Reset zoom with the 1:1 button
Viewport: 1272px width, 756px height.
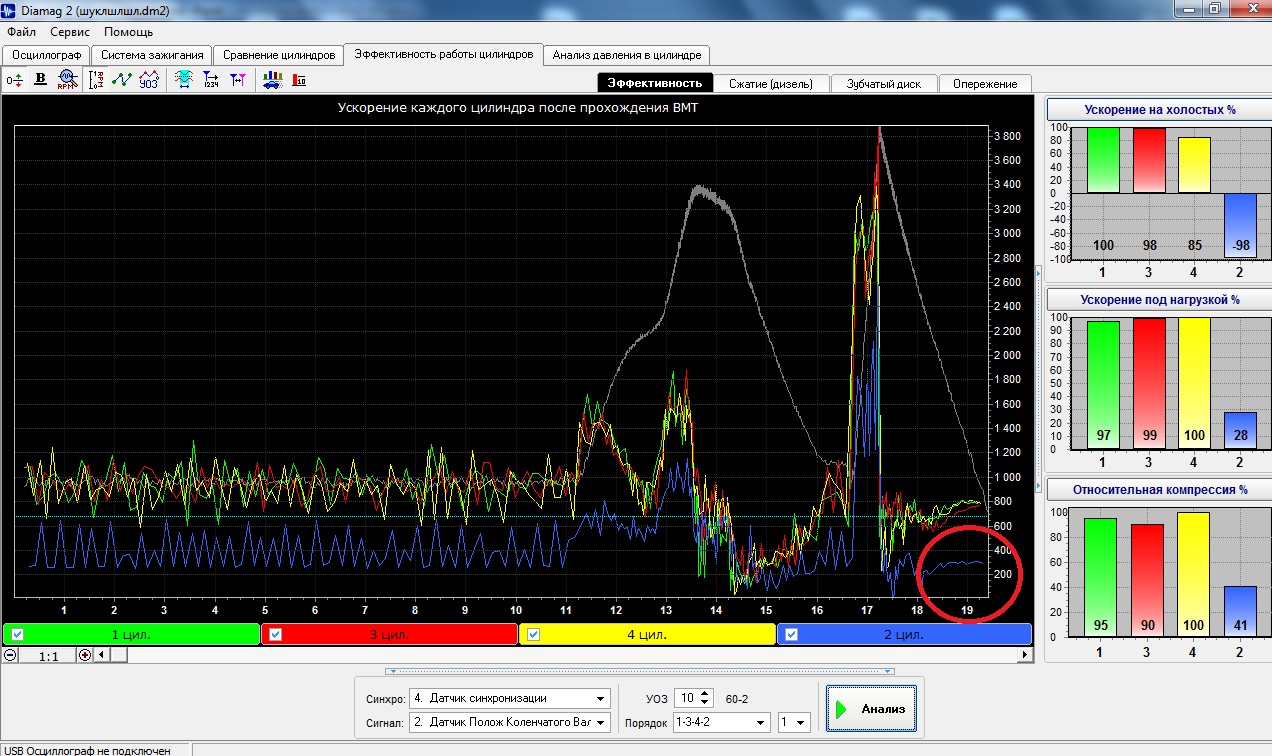coord(48,656)
